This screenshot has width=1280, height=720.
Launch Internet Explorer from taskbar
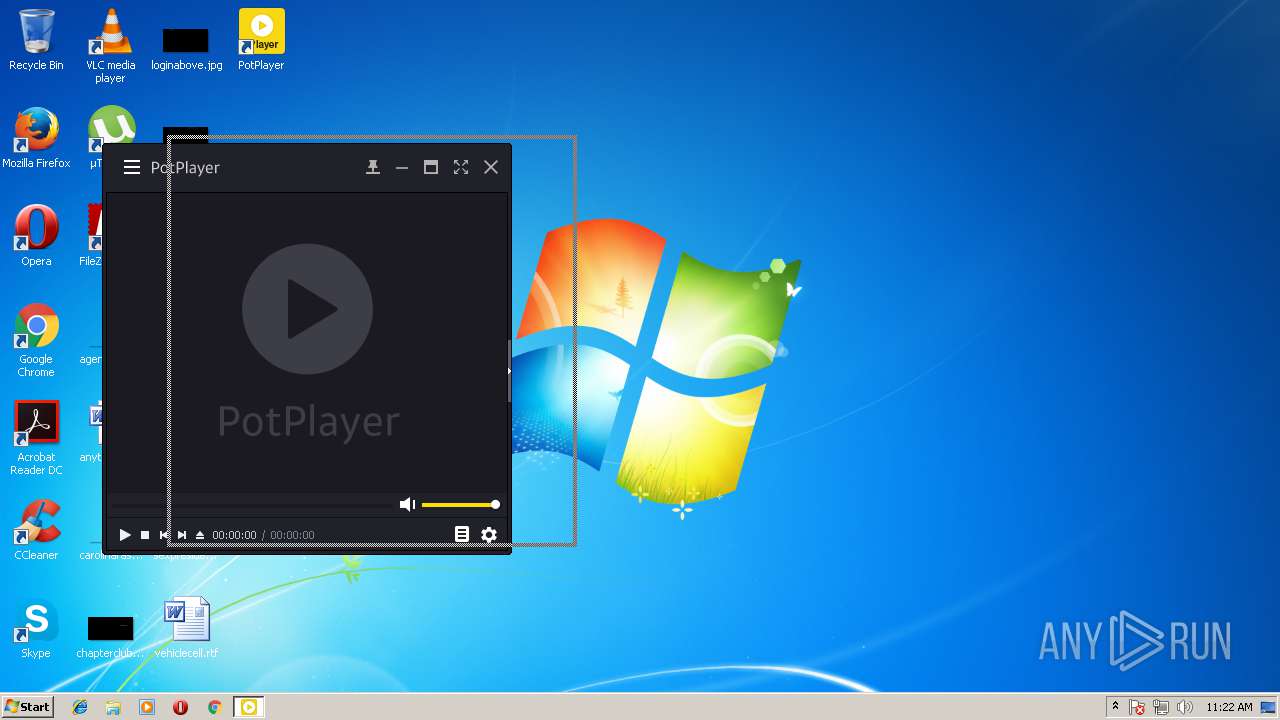(80, 707)
